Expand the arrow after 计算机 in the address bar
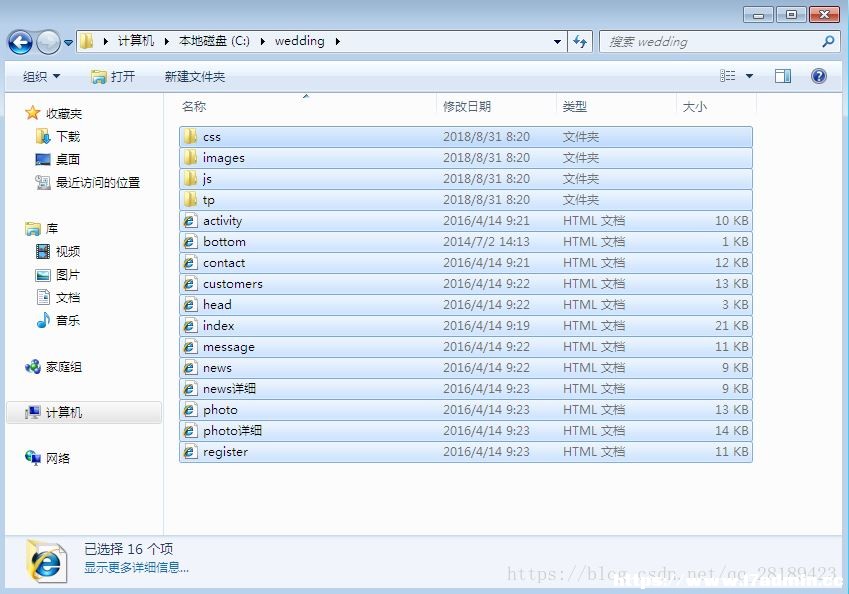The height and width of the screenshot is (594, 849). point(166,41)
